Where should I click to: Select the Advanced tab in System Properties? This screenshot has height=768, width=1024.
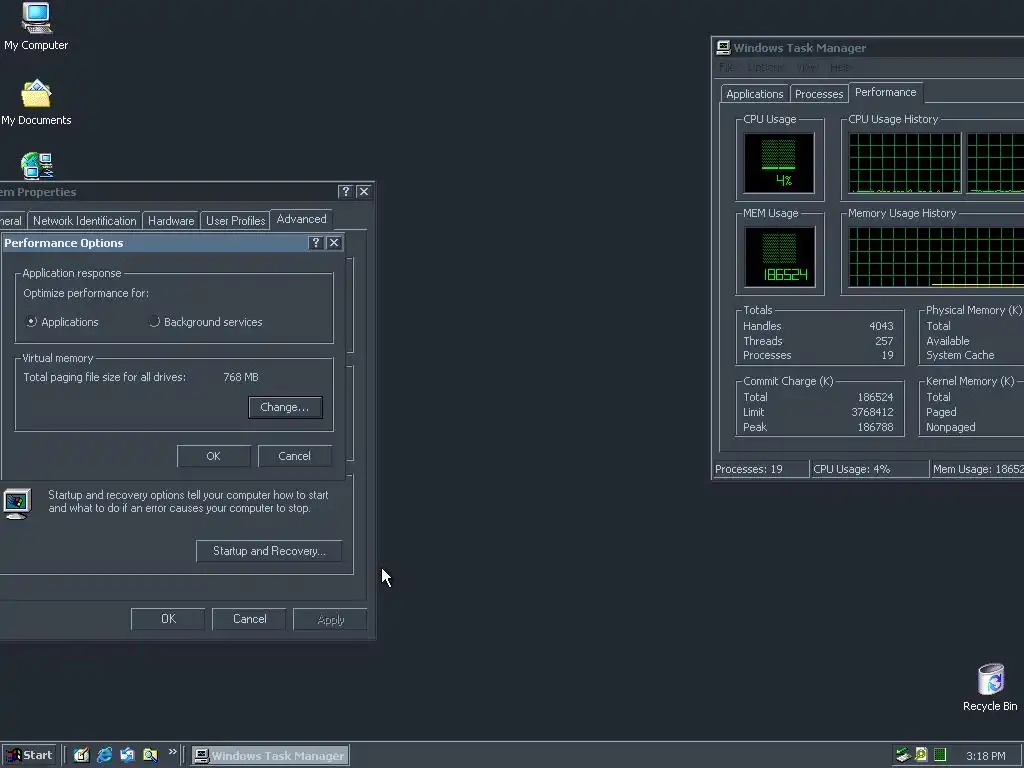click(x=302, y=219)
